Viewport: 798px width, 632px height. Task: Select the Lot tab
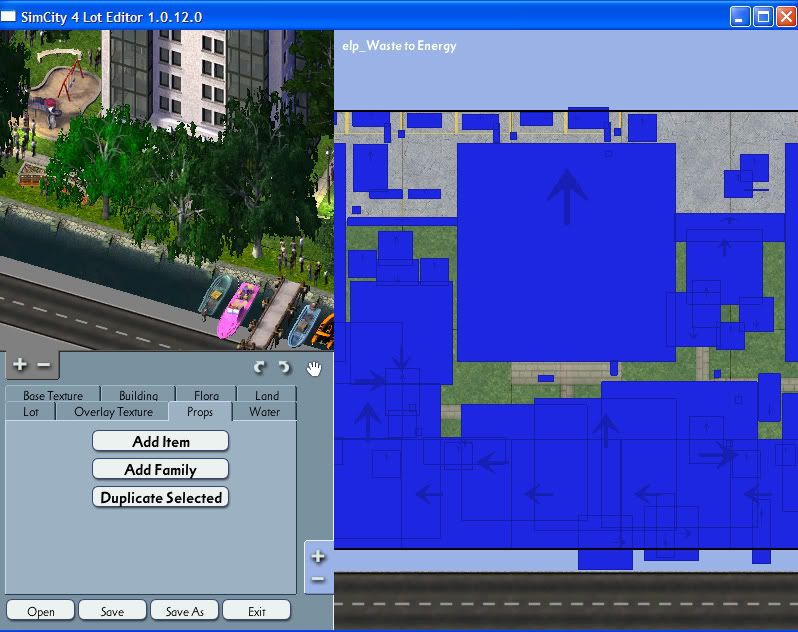[x=31, y=412]
